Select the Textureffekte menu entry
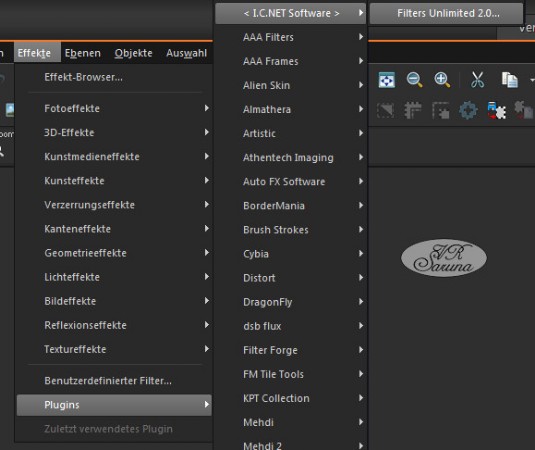The height and width of the screenshot is (450, 535). point(114,349)
